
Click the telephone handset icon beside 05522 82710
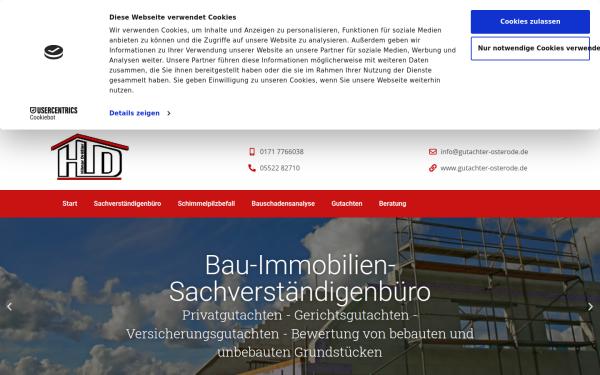coord(252,168)
